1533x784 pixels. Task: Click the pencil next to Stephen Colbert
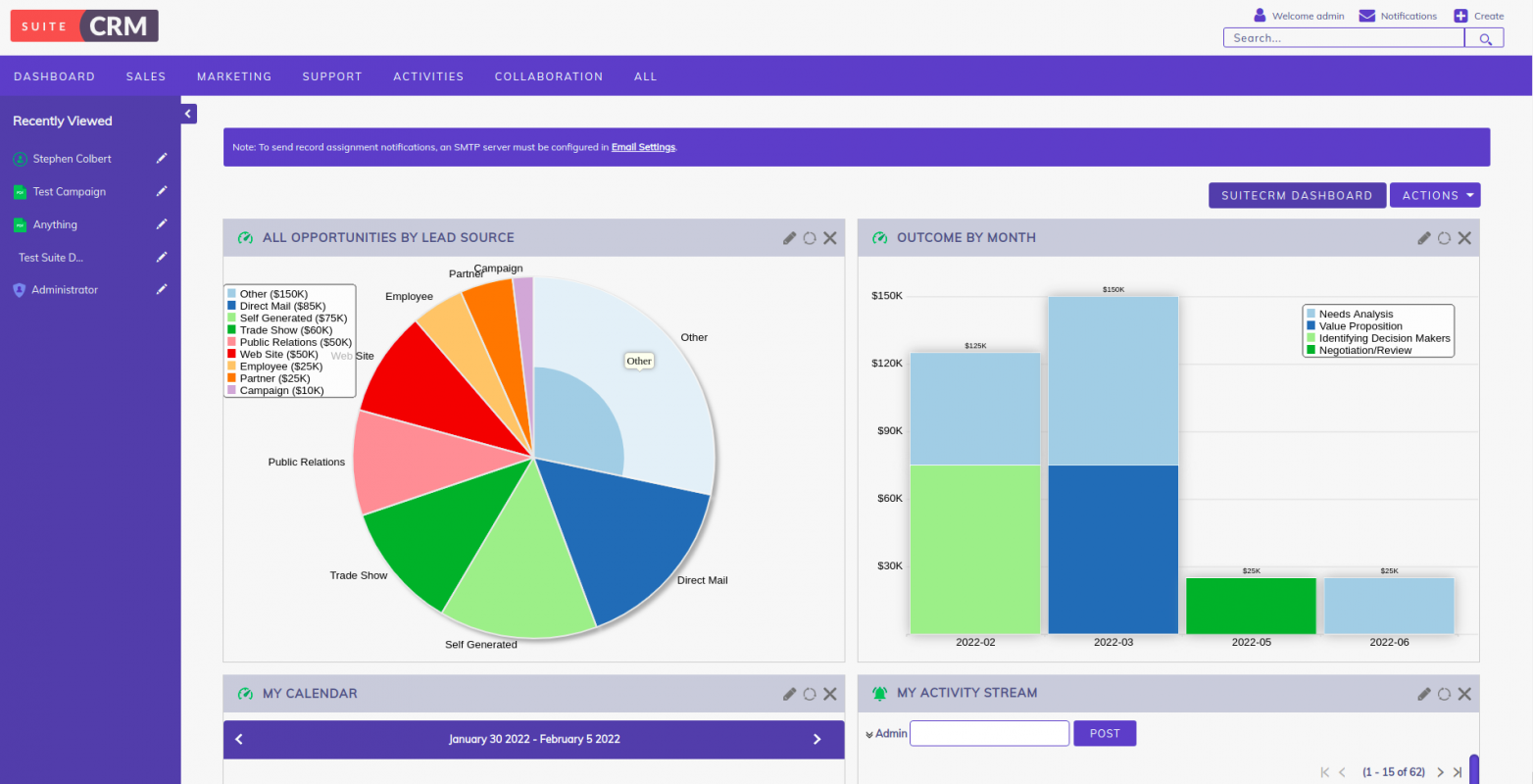tap(162, 158)
